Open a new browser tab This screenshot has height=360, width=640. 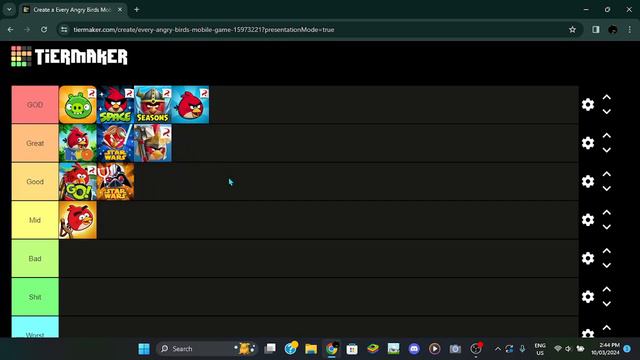point(137,9)
